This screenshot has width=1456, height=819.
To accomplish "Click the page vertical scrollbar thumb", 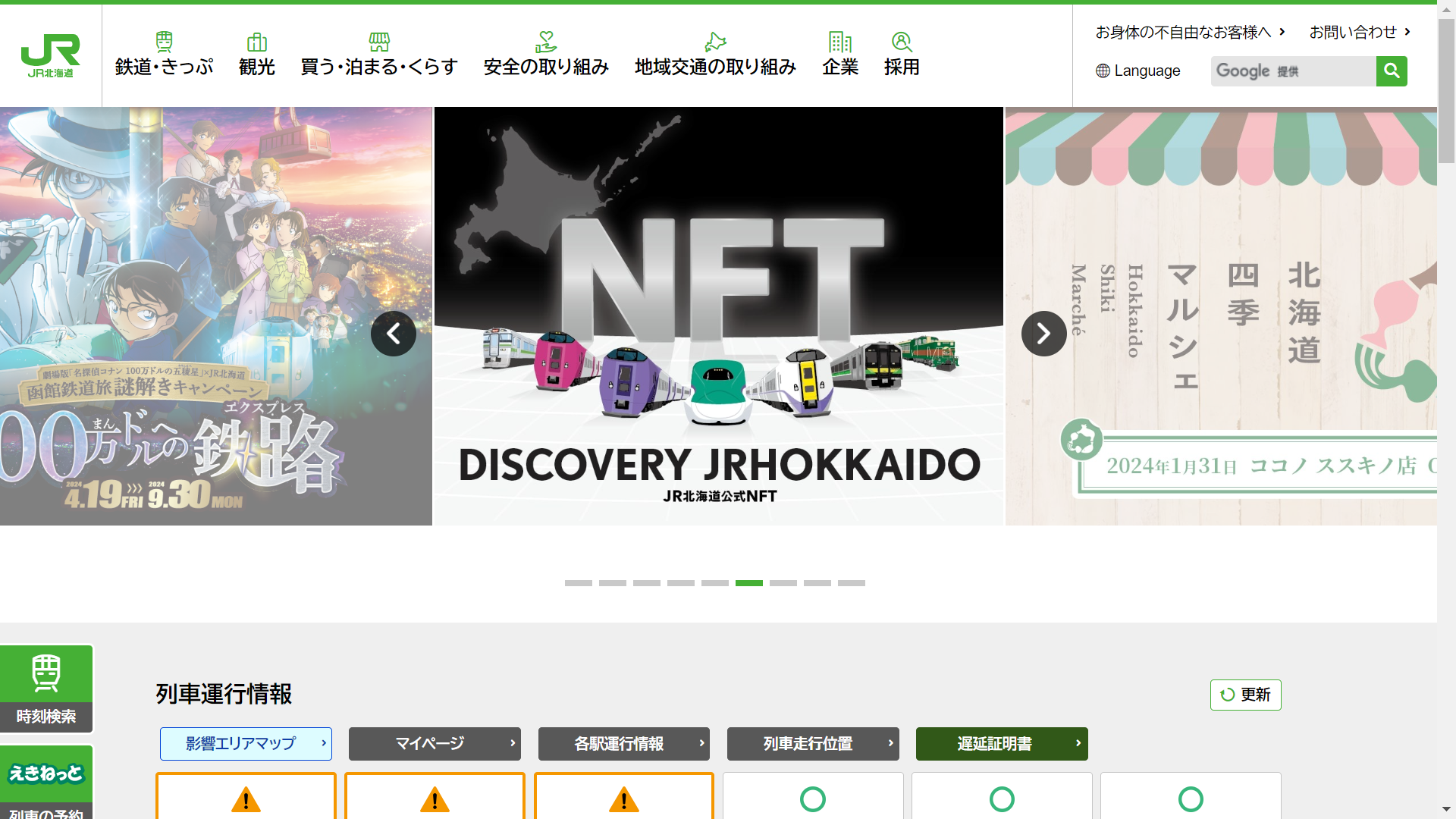I will click(x=1446, y=89).
